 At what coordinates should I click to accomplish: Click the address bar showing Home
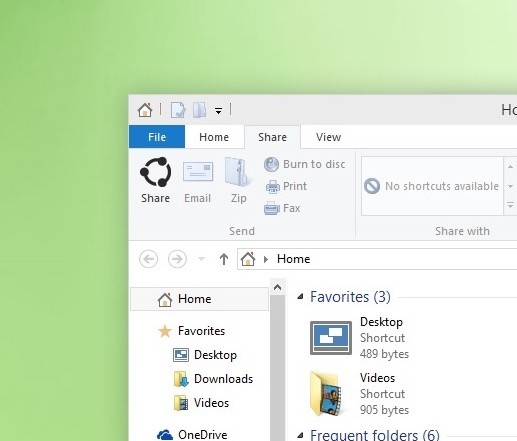(377, 259)
